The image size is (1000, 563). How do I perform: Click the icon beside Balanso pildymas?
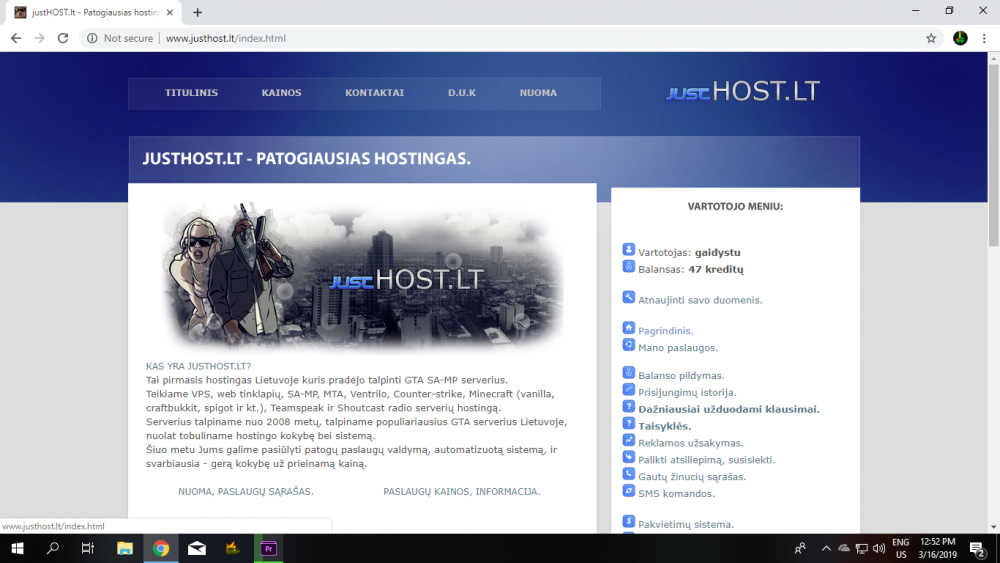pos(628,372)
